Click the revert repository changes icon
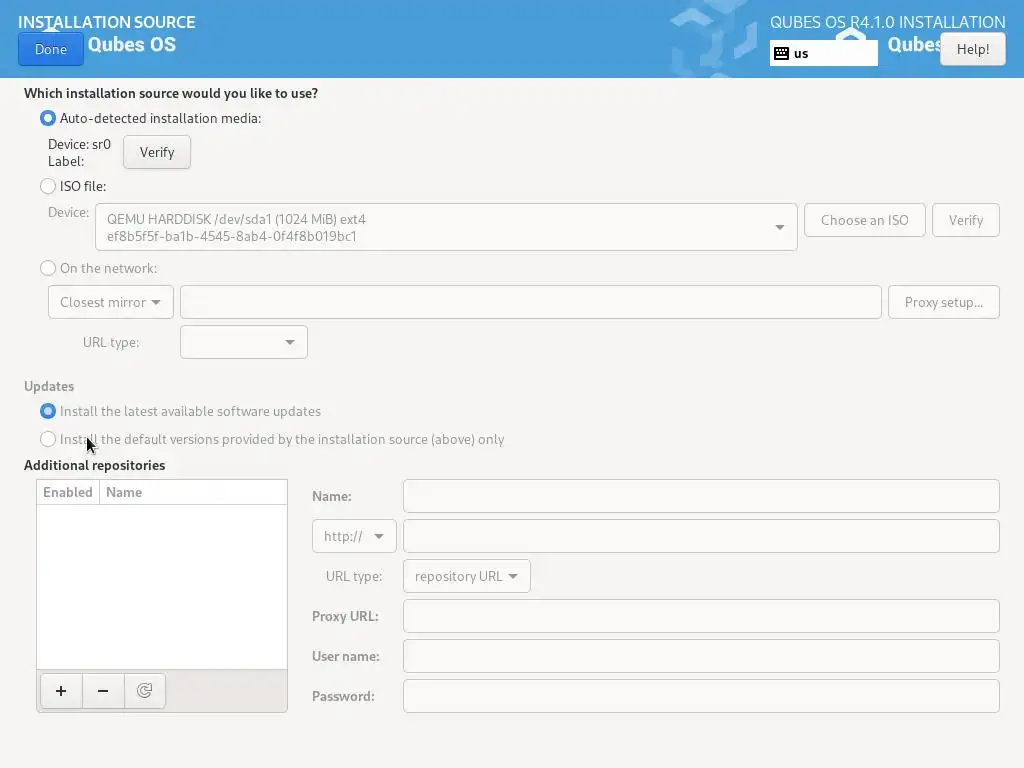 (144, 691)
